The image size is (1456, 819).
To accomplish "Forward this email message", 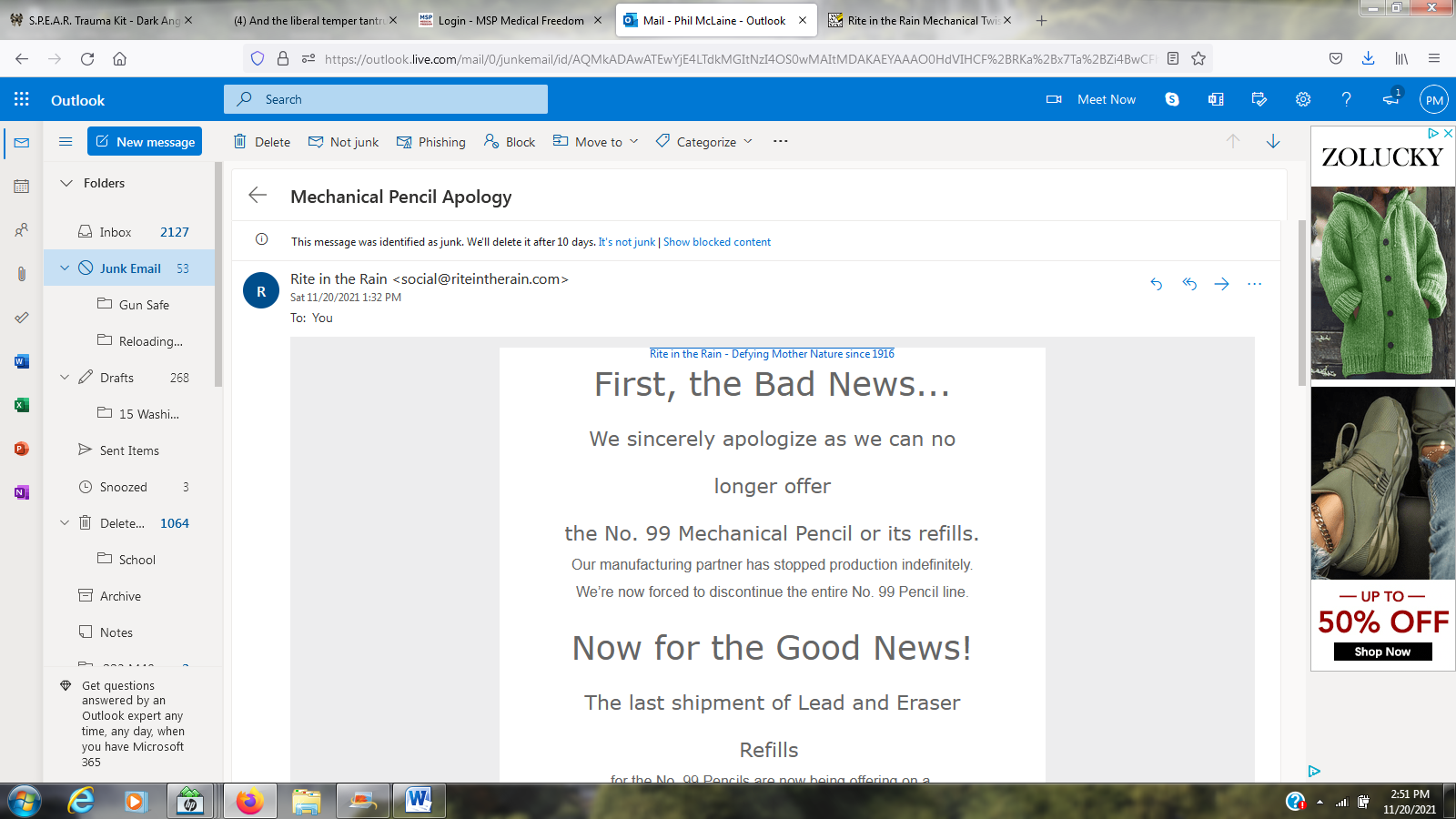I will point(1222,284).
